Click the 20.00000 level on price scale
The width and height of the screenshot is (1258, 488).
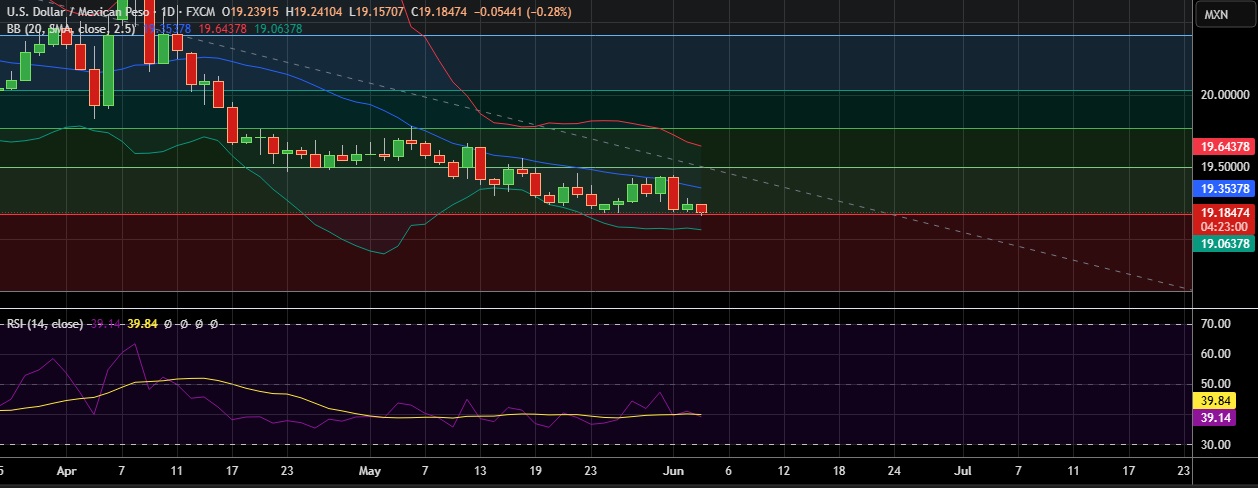(x=1224, y=95)
